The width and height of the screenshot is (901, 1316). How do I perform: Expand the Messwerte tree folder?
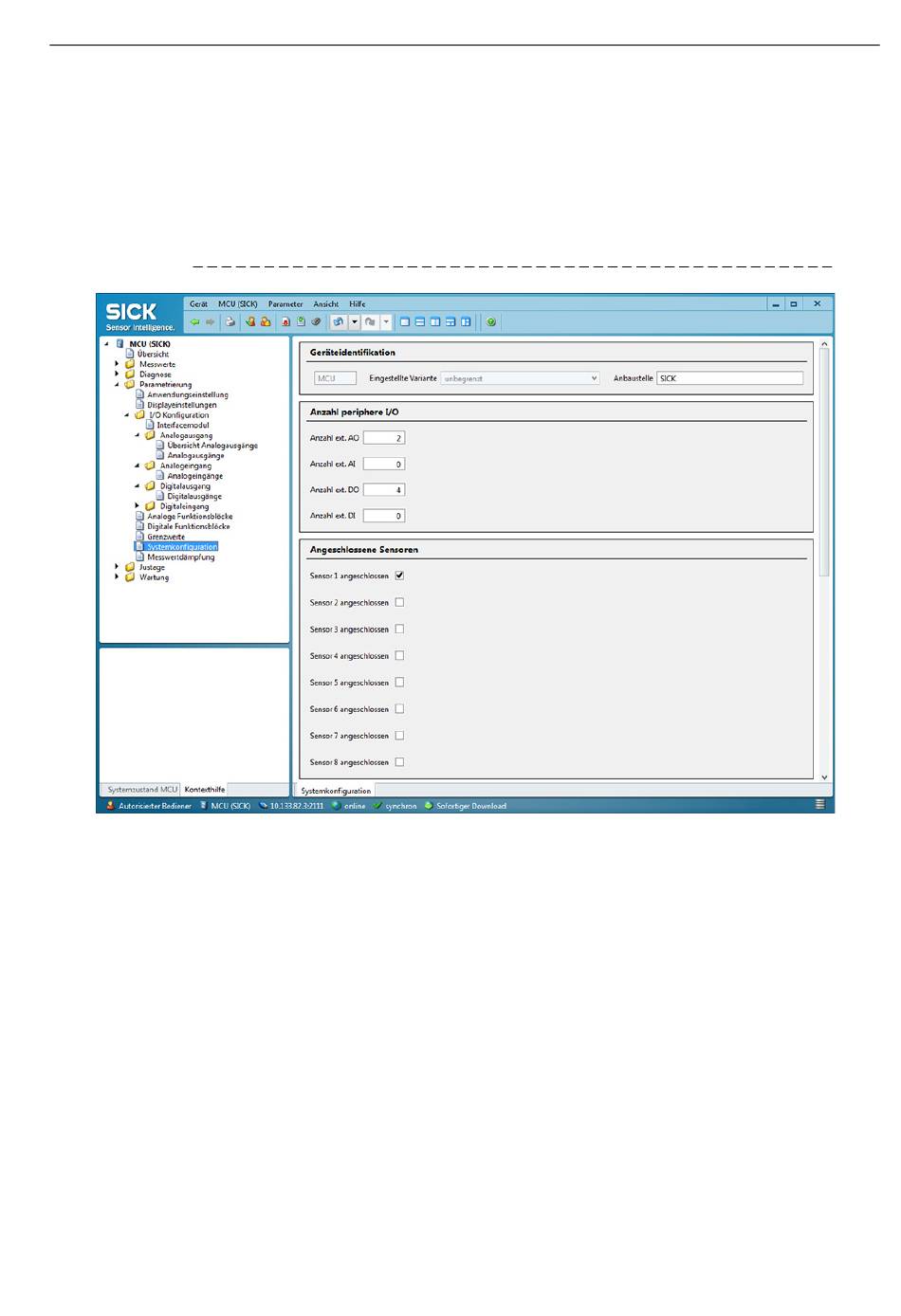click(118, 364)
